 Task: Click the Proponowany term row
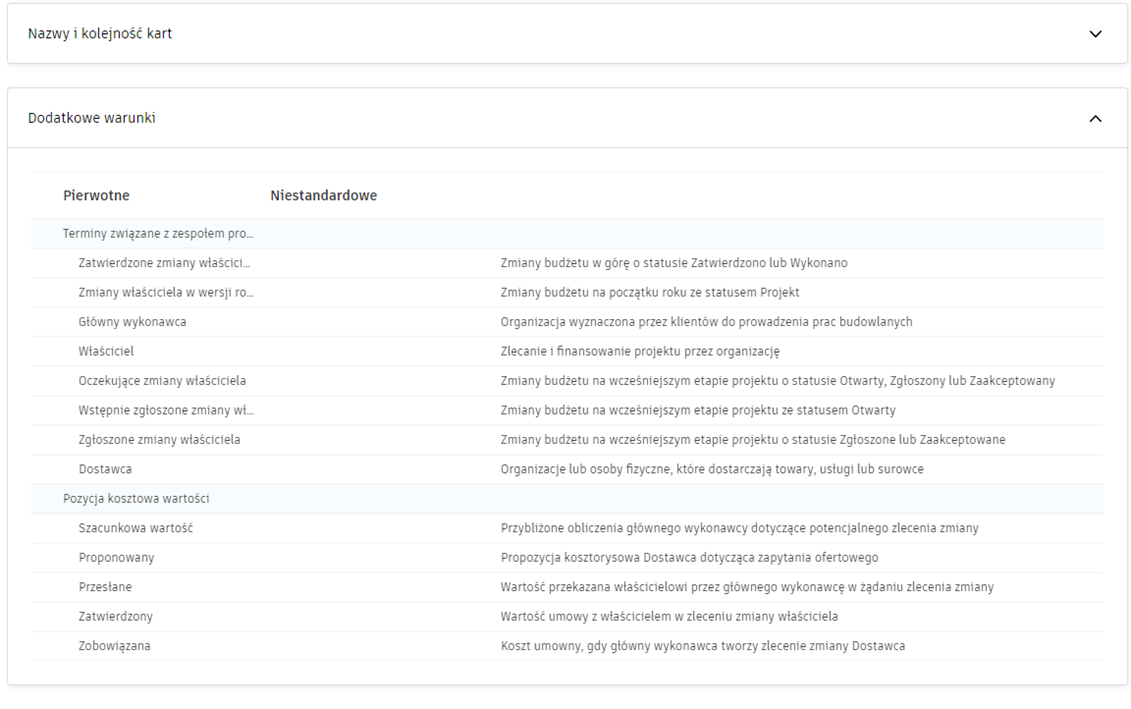(116, 557)
